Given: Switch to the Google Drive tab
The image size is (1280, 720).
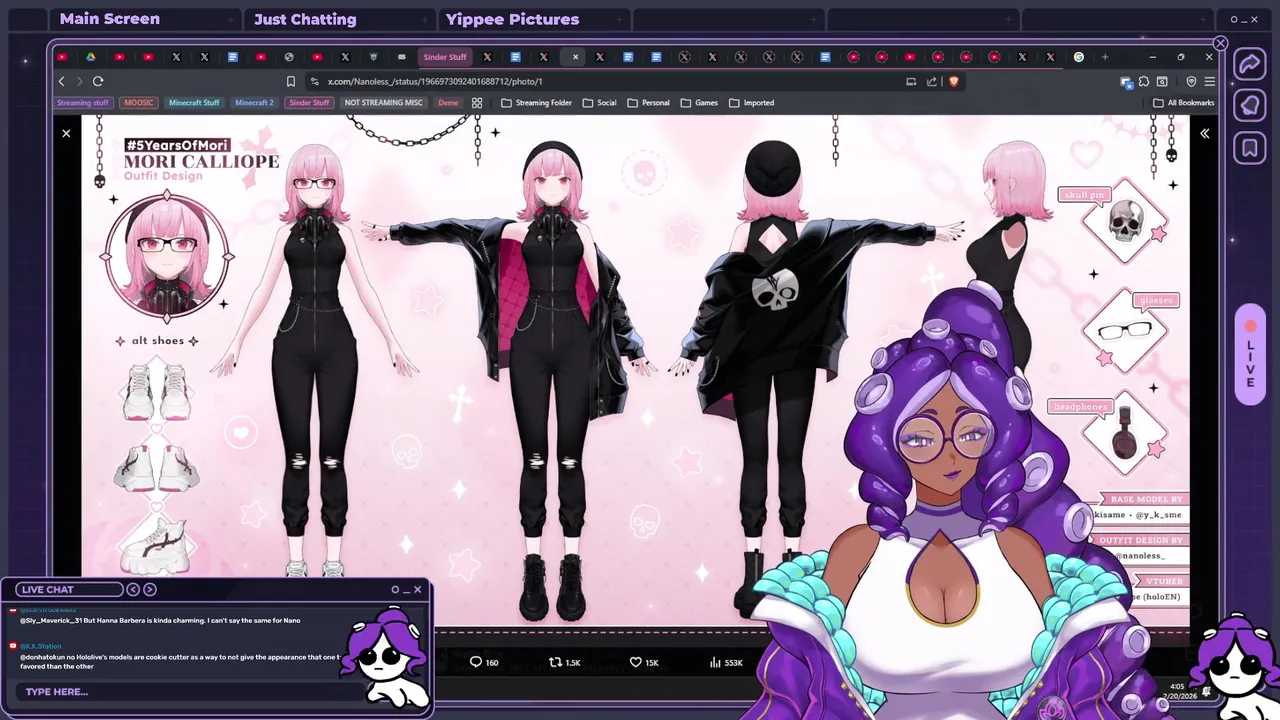Looking at the screenshot, I should pos(90,57).
